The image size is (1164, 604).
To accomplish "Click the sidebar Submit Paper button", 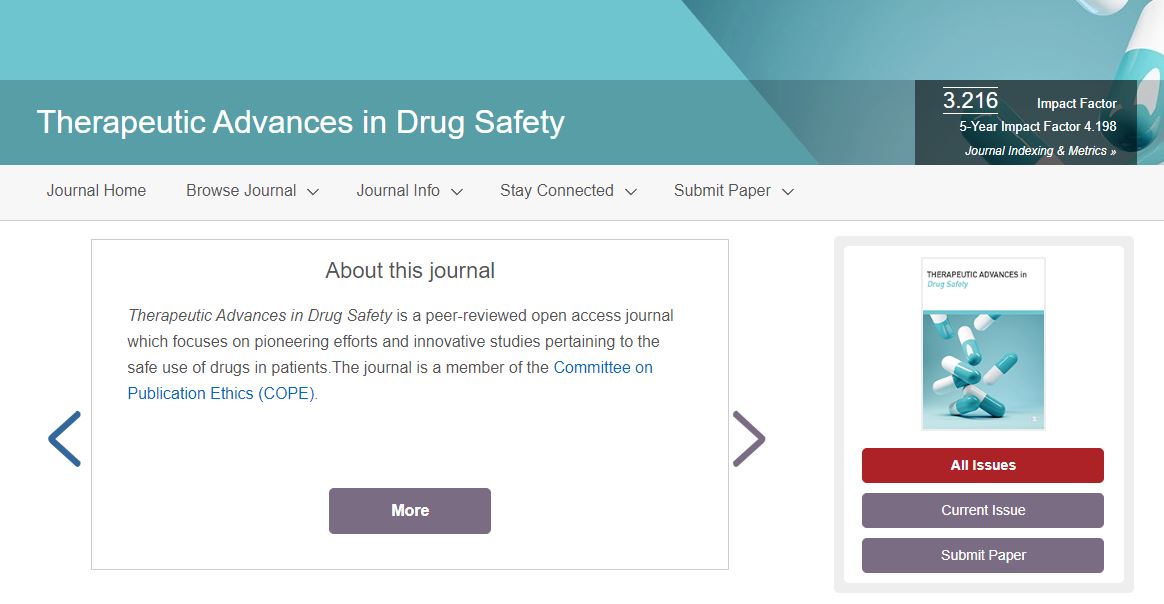I will tap(983, 555).
